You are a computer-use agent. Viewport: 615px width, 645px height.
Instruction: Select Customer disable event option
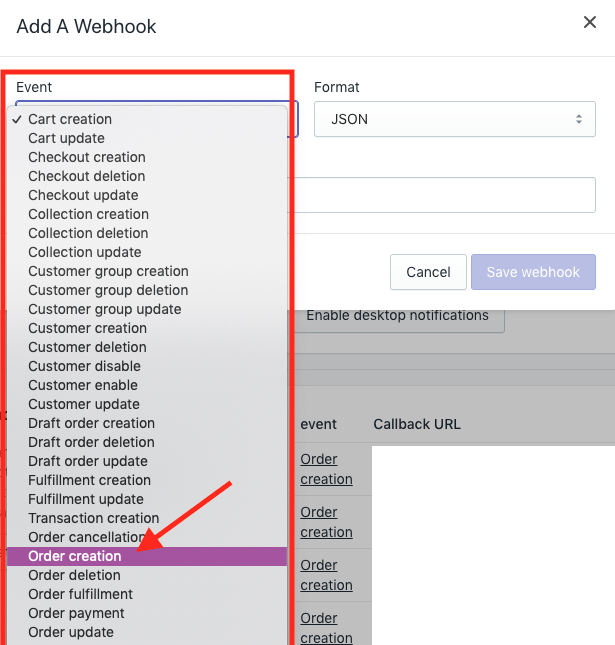(147, 366)
